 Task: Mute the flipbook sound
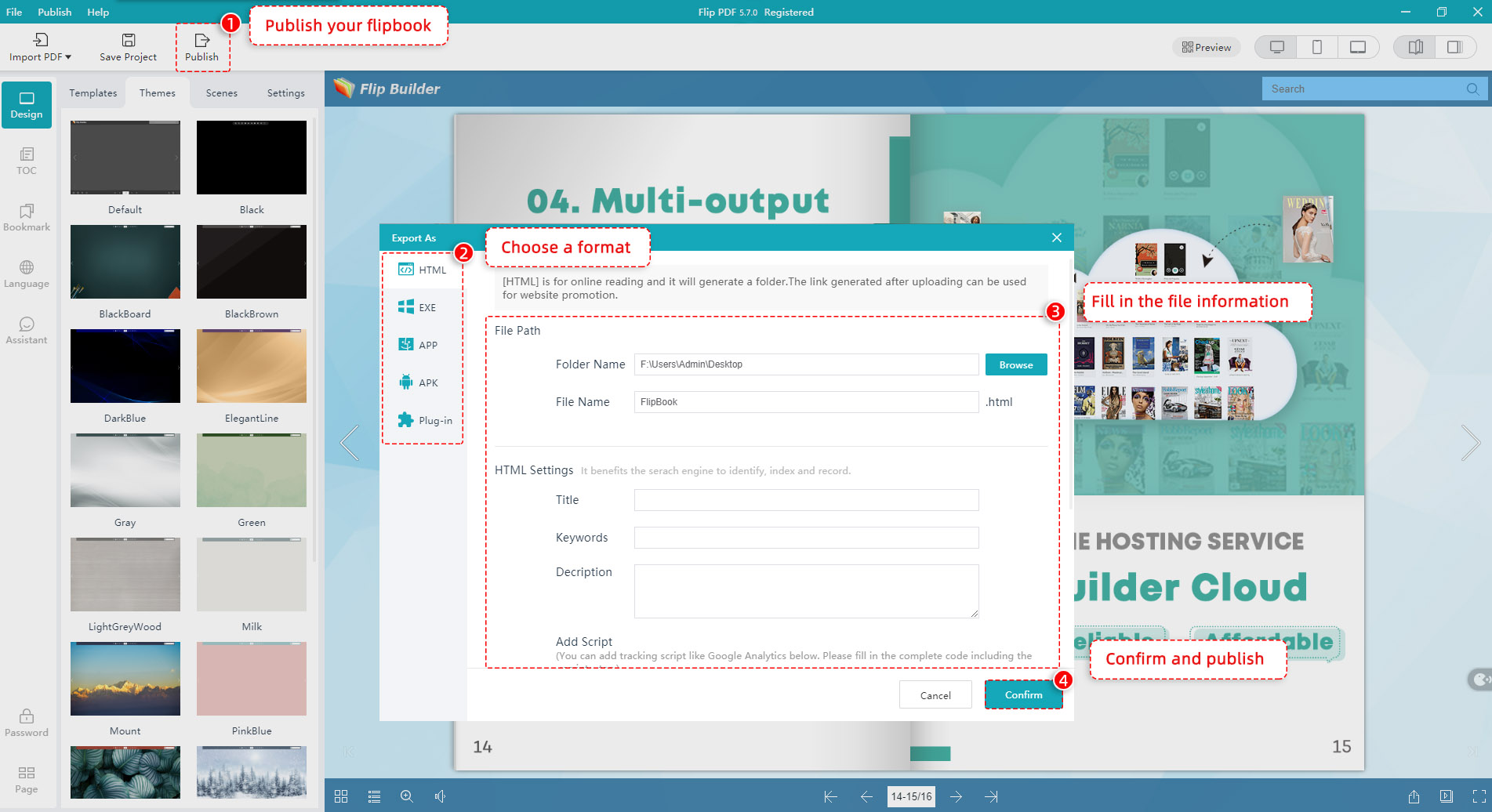coord(440,796)
